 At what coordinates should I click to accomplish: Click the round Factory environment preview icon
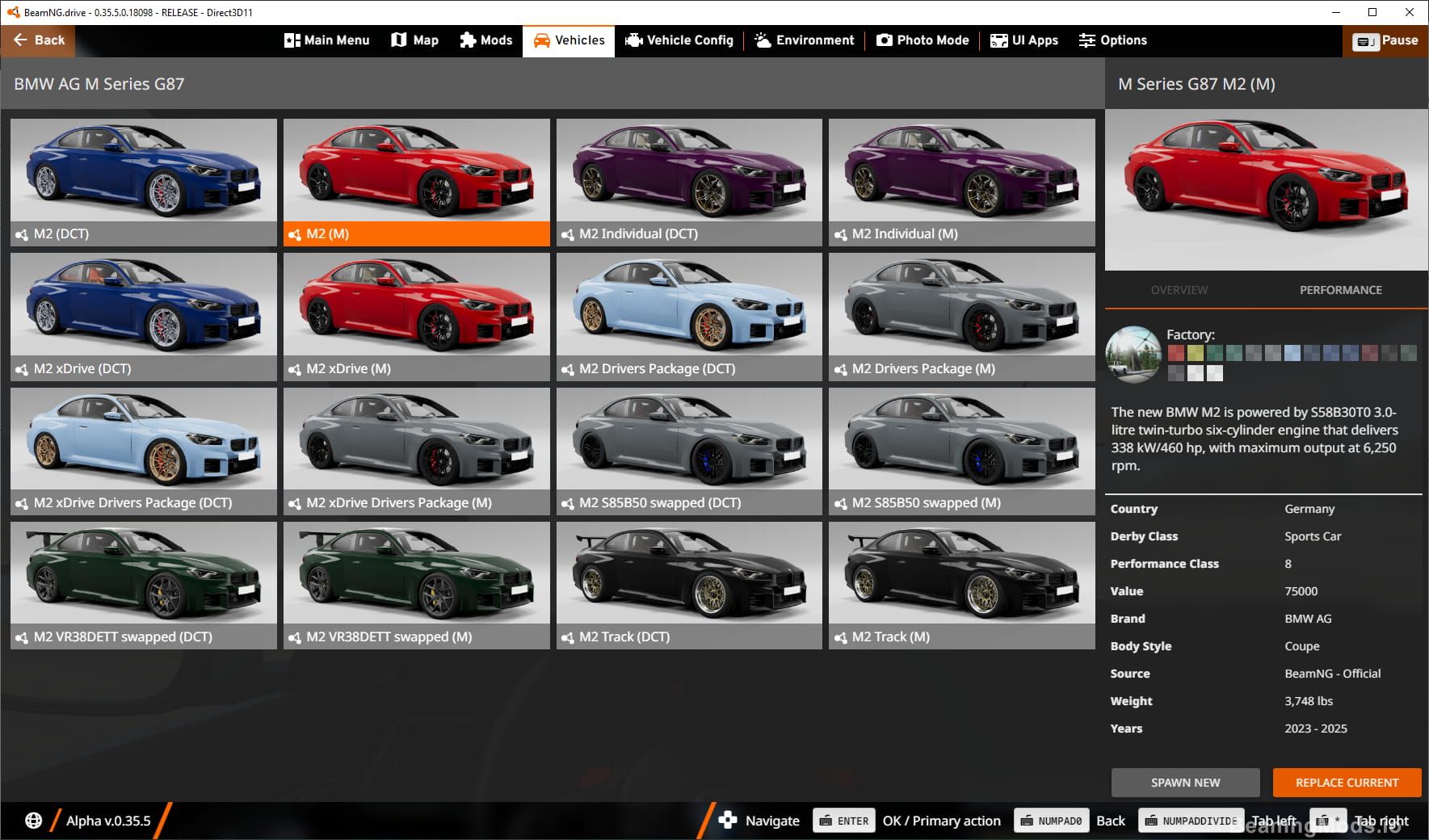[x=1133, y=355]
